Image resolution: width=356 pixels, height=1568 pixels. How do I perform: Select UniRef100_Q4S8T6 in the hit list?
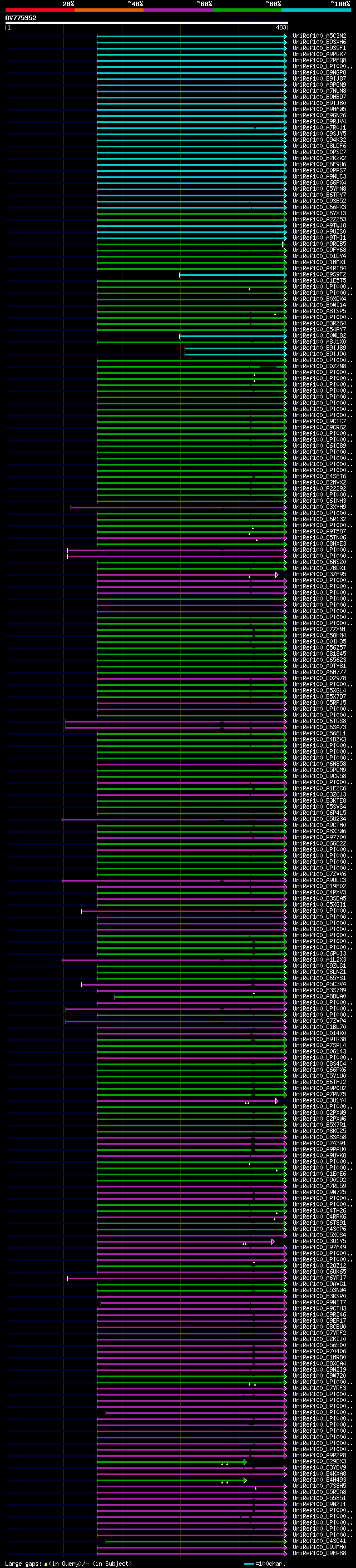click(x=319, y=477)
